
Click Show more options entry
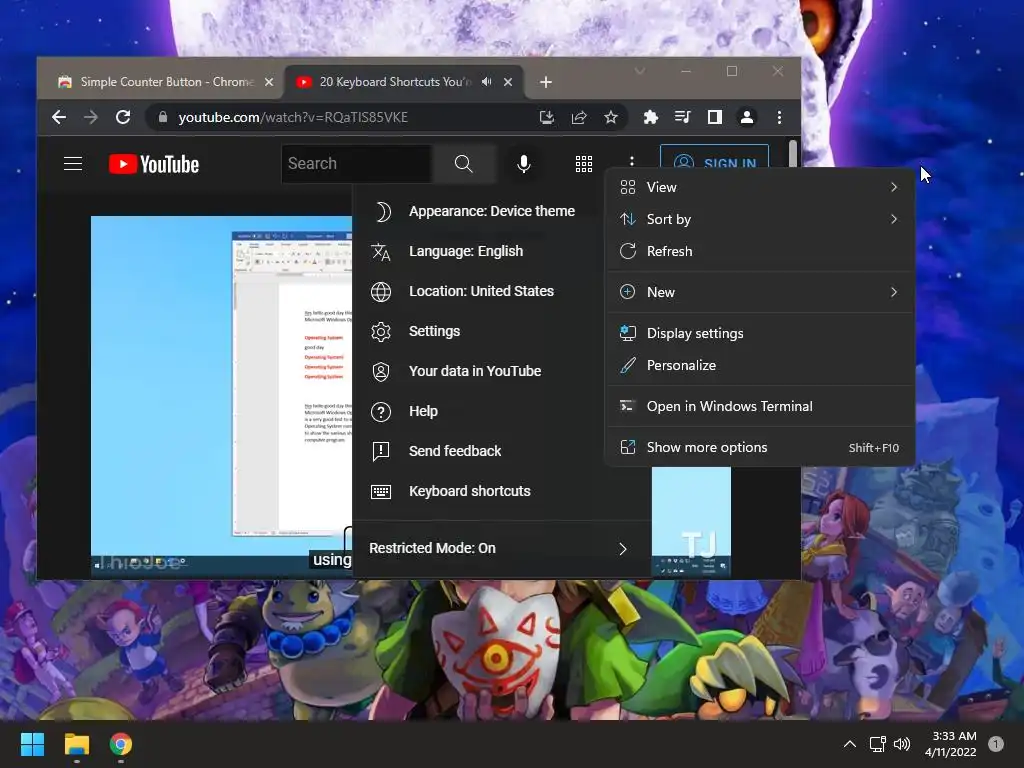760,447
